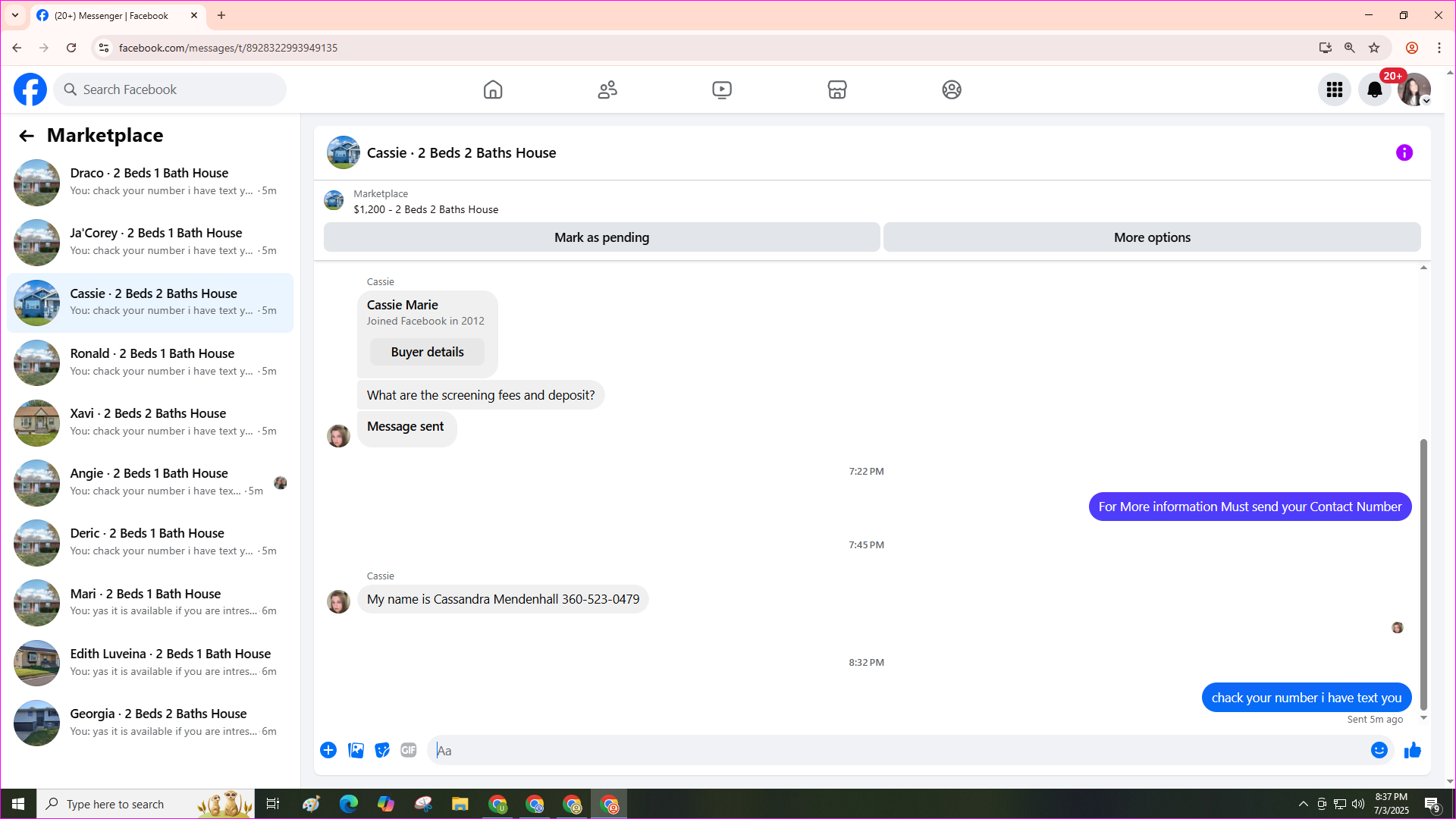Screen dimensions: 1456x819
Task: Click the chat scrollbar thumb
Action: pos(1423,574)
